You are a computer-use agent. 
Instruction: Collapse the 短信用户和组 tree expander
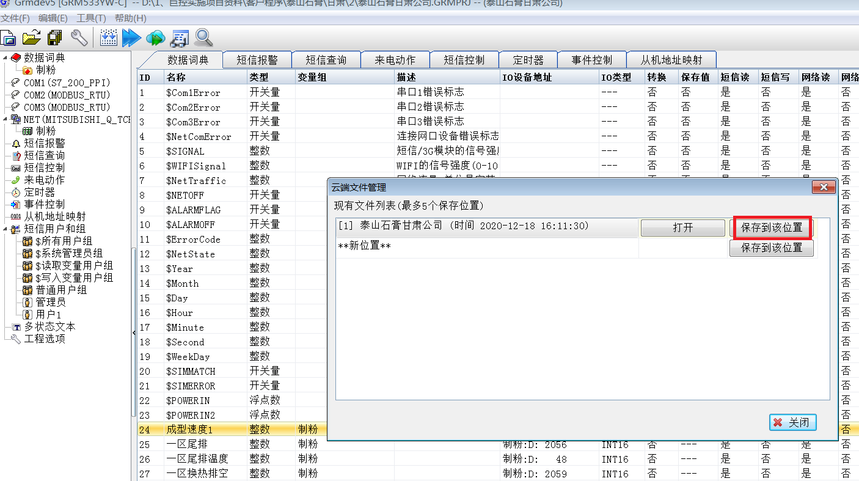tap(5, 228)
